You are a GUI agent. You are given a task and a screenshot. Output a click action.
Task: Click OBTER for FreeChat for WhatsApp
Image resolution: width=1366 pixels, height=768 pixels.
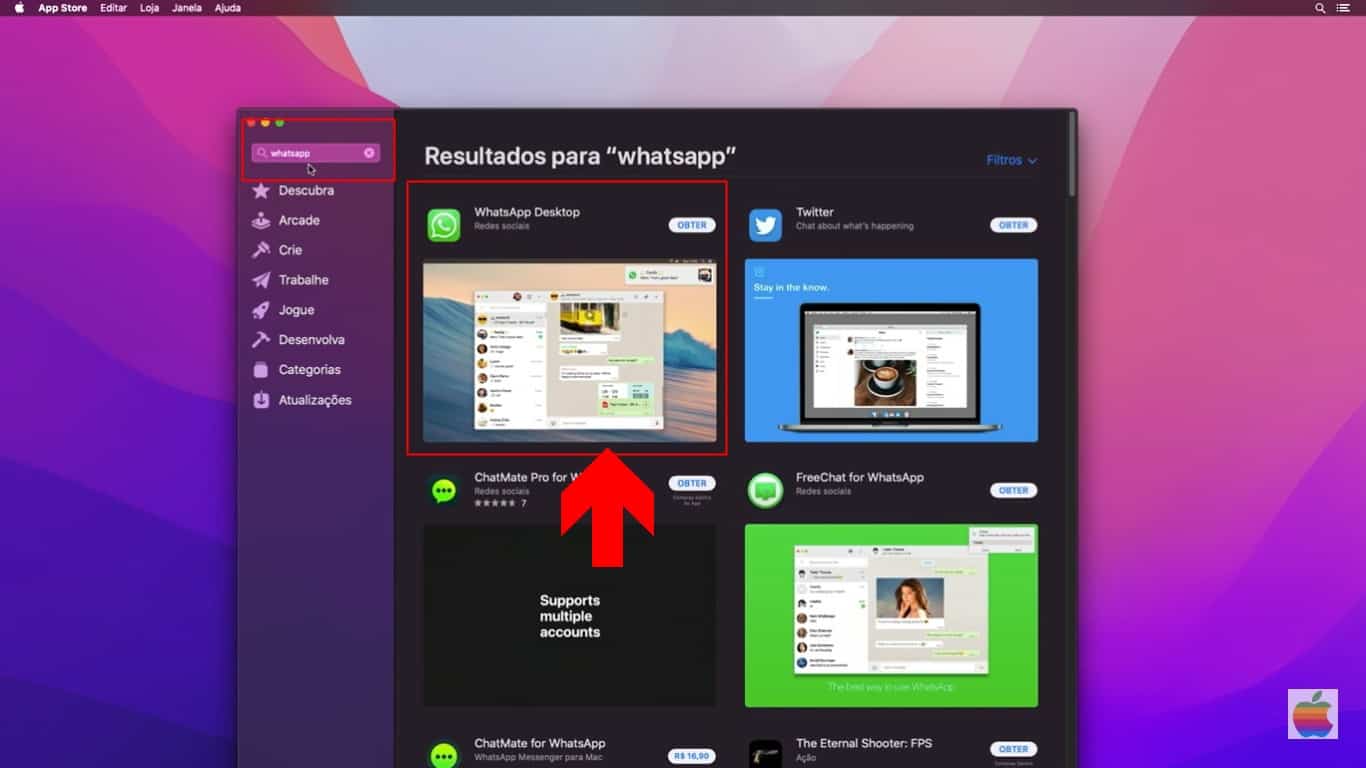[x=1014, y=490]
